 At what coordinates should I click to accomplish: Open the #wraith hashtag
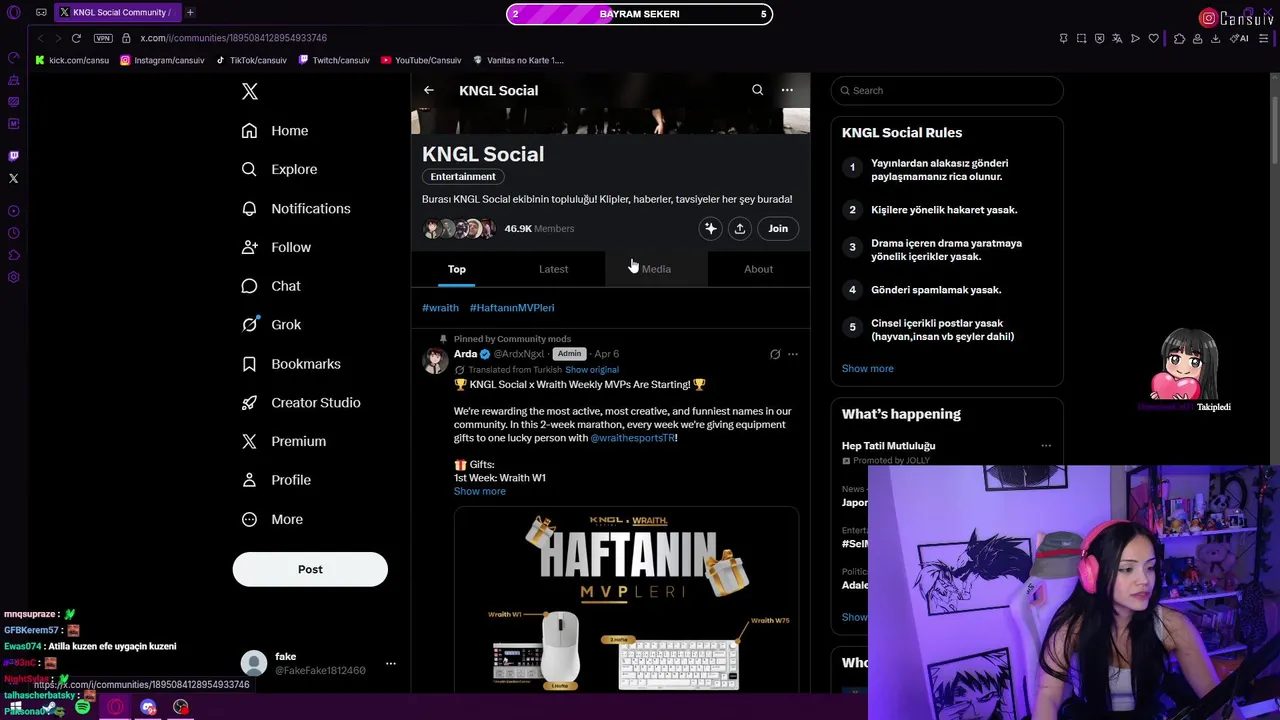(x=440, y=308)
